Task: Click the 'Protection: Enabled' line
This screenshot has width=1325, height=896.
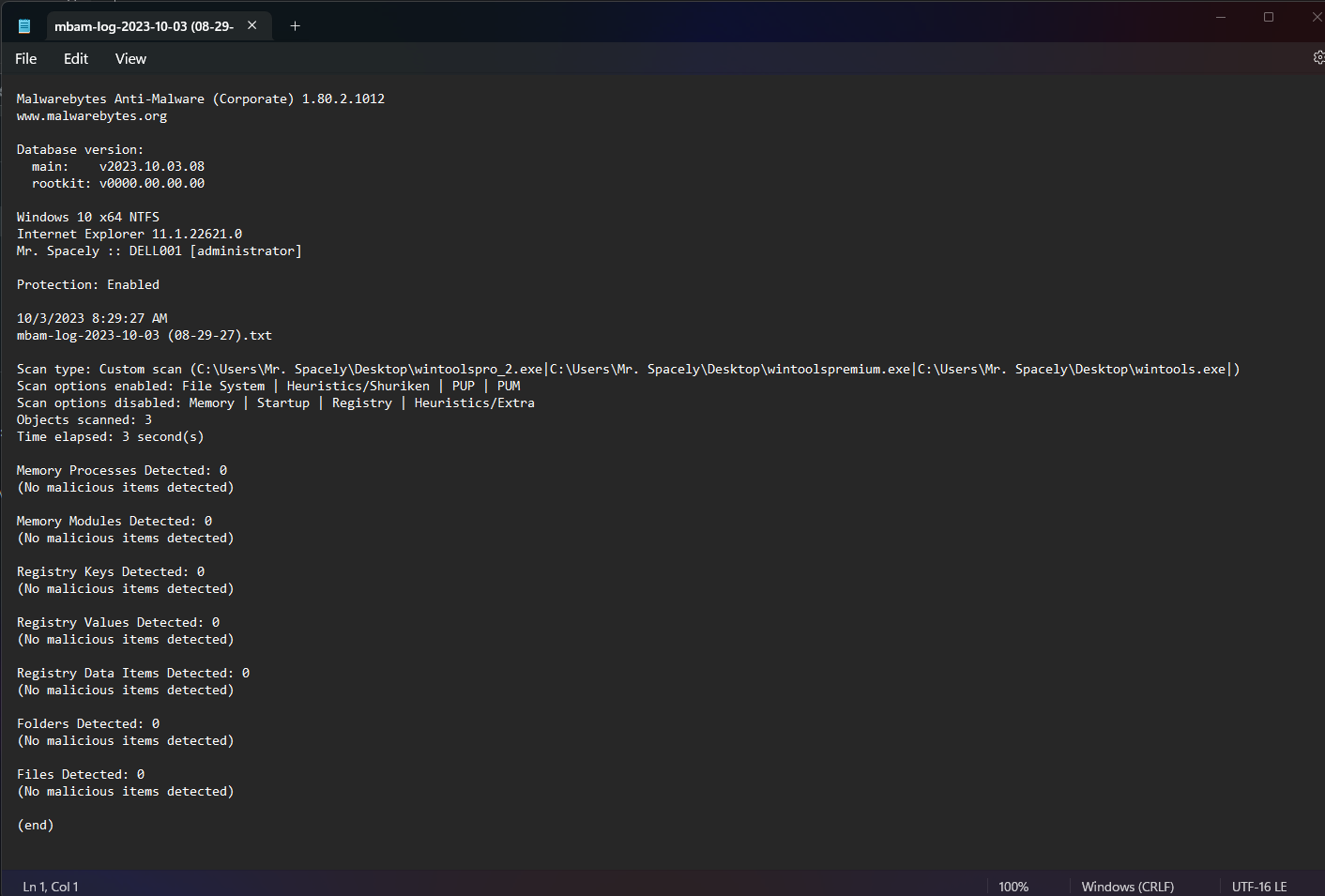Action: point(88,285)
